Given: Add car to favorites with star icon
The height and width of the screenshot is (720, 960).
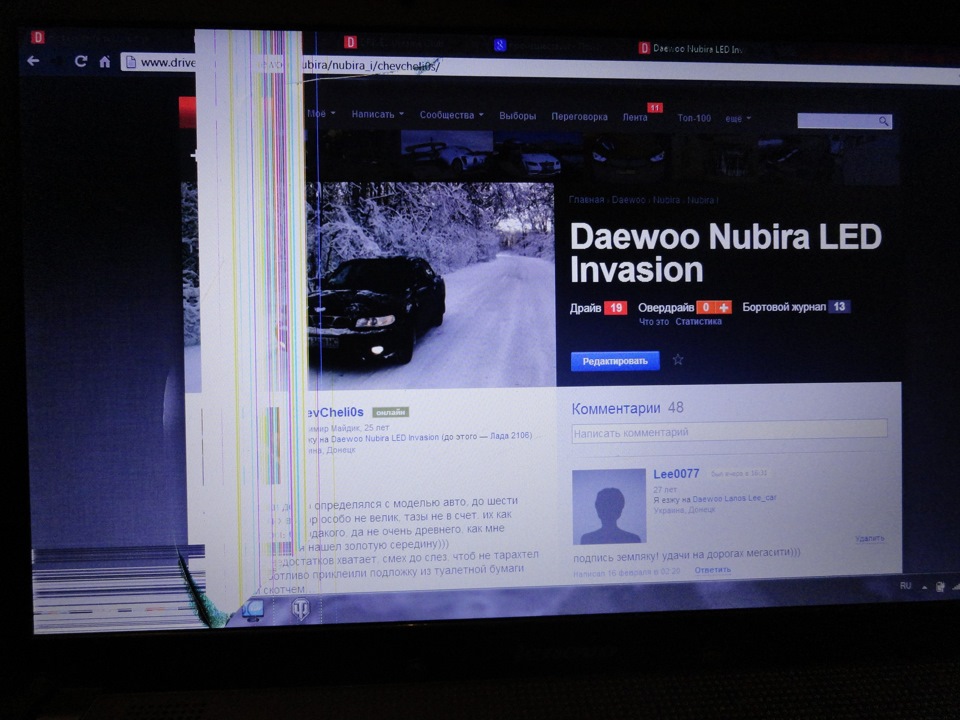Looking at the screenshot, I should (678, 359).
